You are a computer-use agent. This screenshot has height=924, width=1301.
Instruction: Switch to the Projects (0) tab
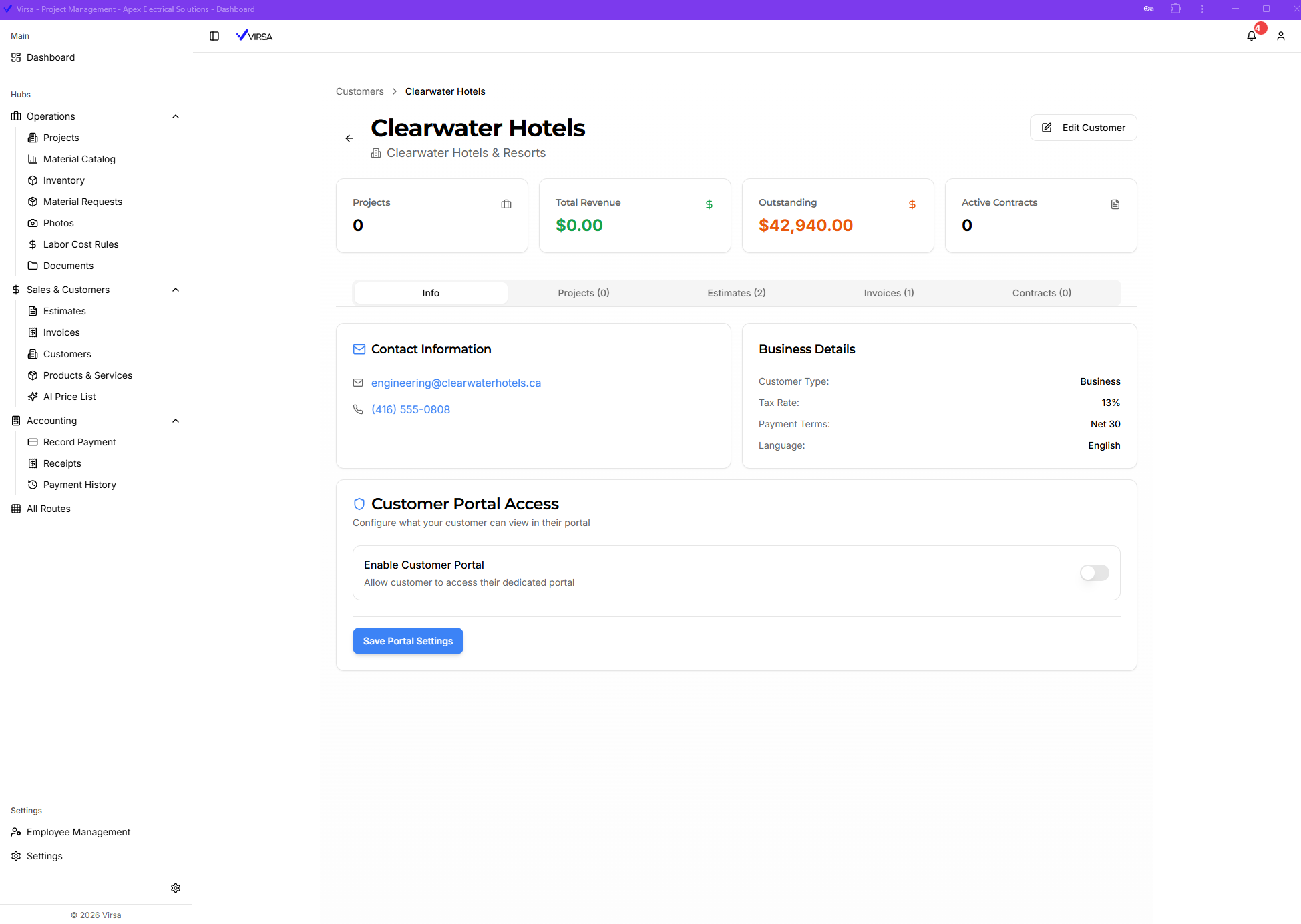[x=584, y=293]
